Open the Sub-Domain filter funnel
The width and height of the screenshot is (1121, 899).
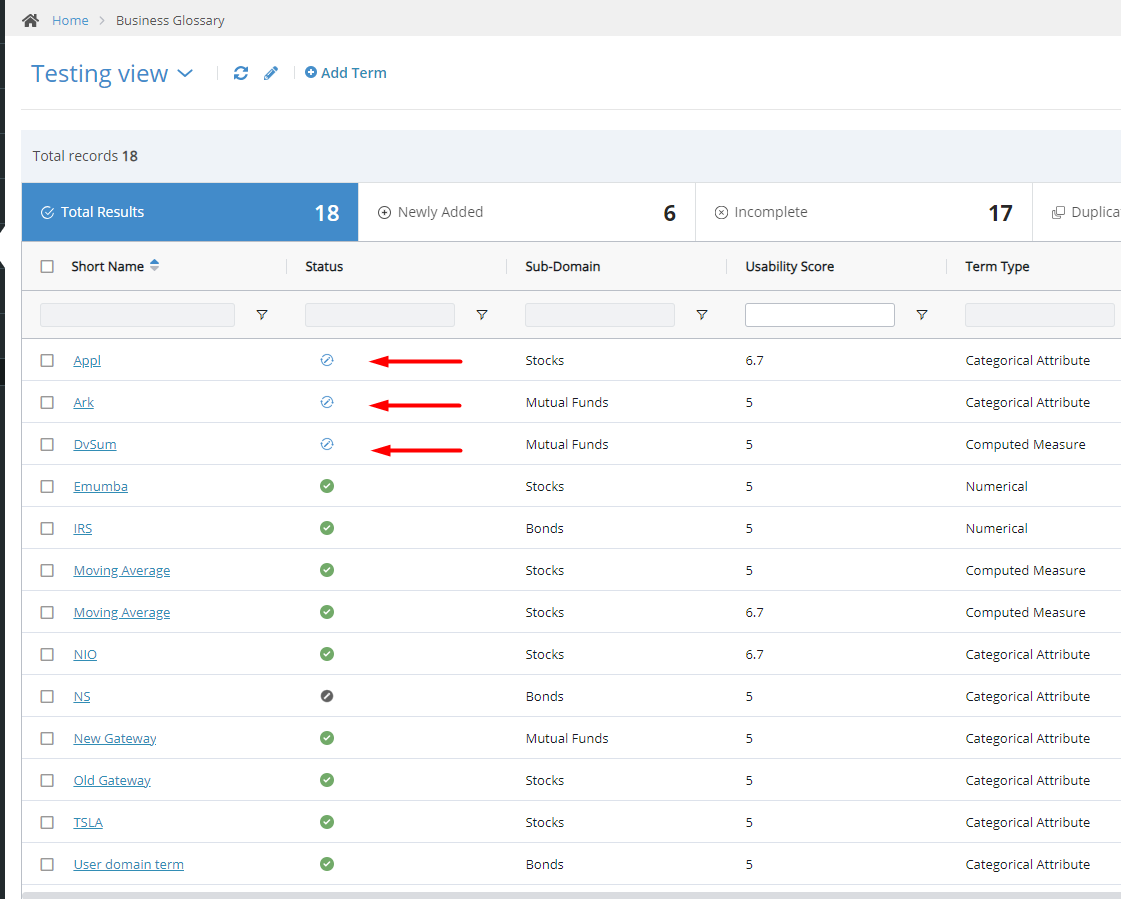[x=702, y=315]
